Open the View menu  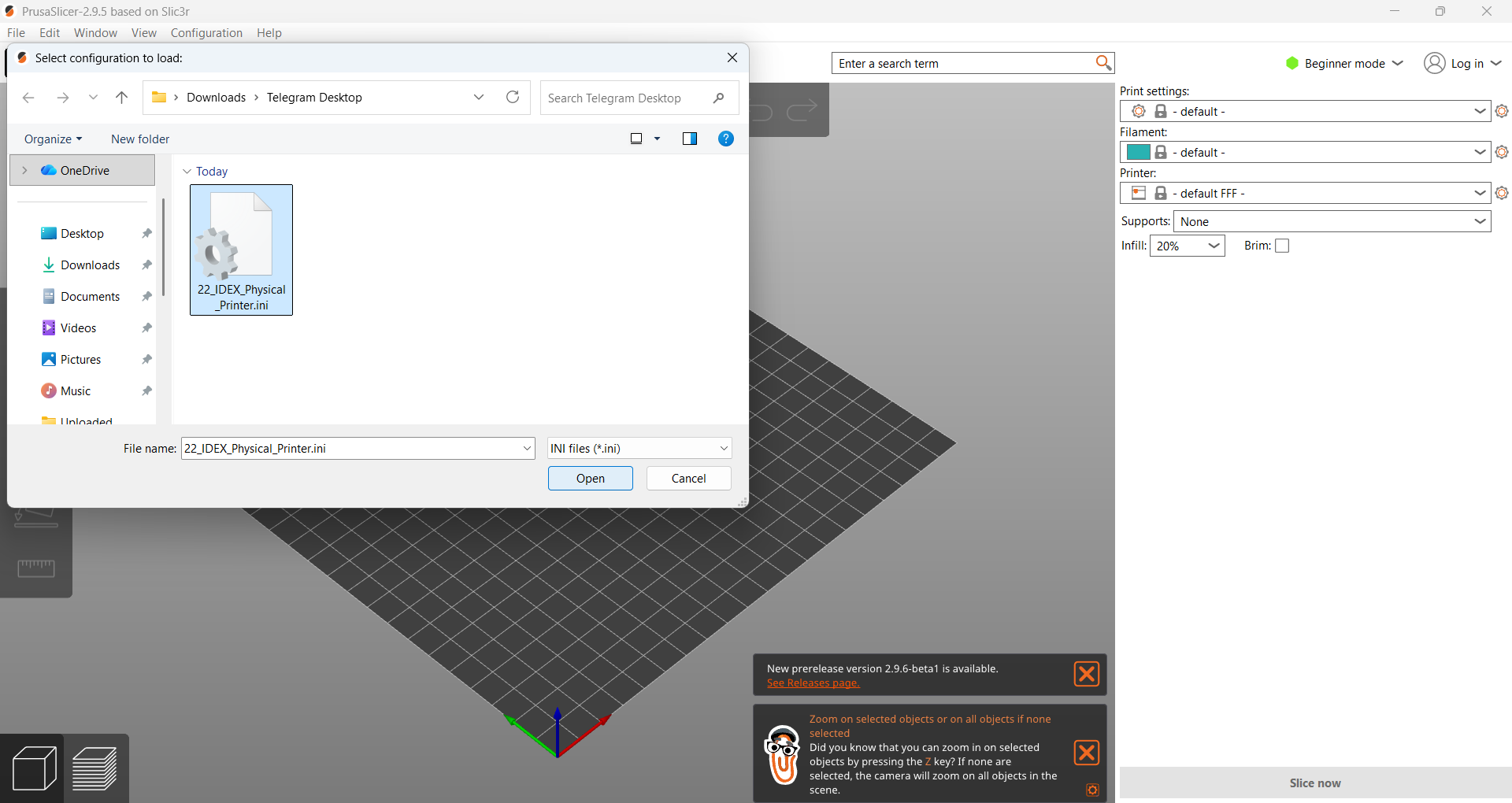(x=144, y=33)
